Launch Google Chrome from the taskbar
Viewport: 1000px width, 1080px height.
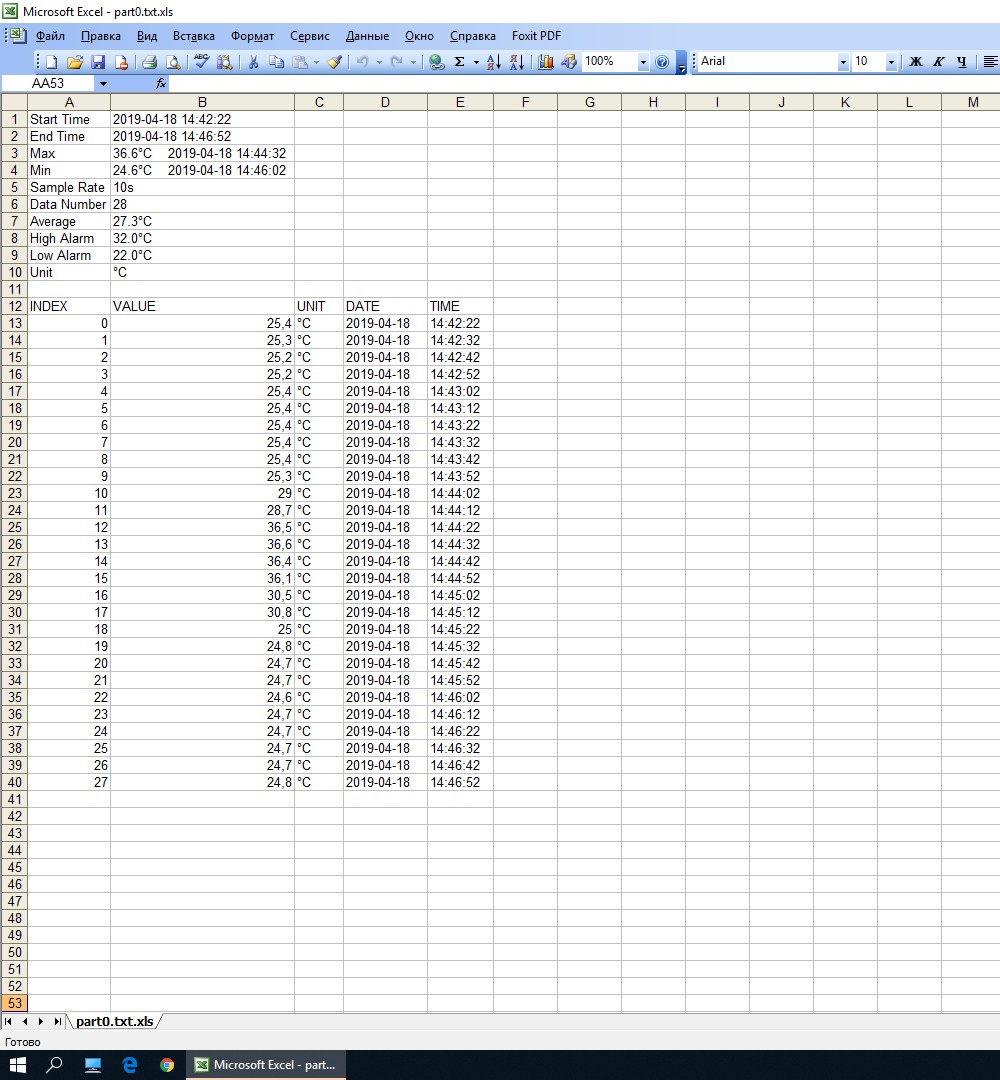pos(167,1065)
